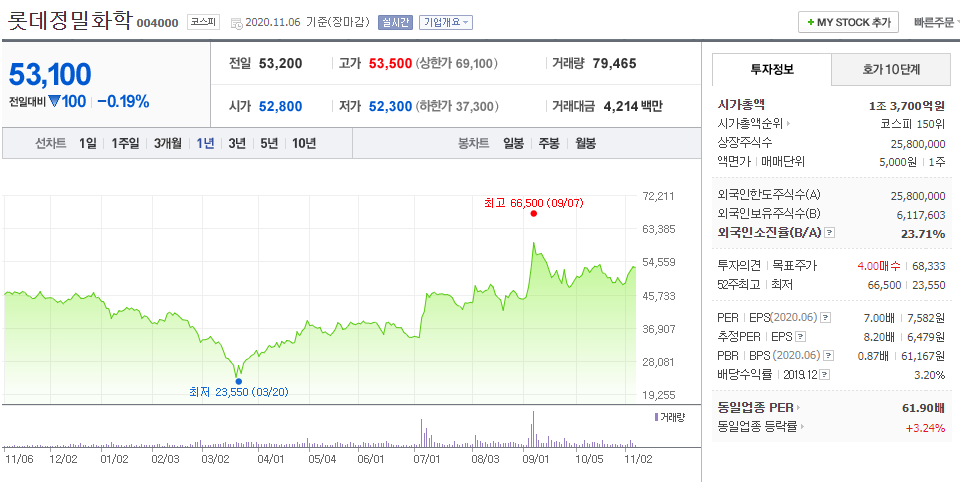The height and width of the screenshot is (482, 960).
Task: Select the 10년 line chart period
Action: pyautogui.click(x=304, y=144)
